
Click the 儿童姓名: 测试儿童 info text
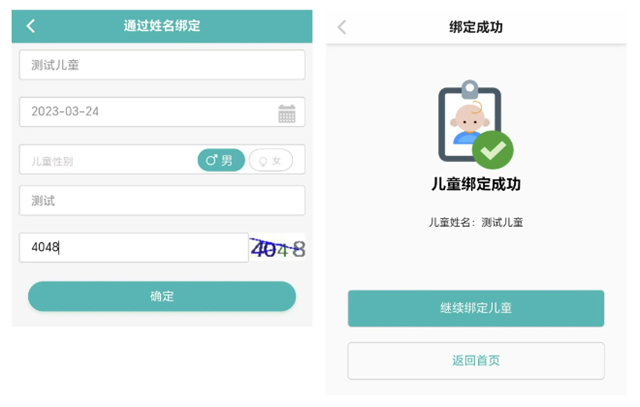click(x=476, y=222)
